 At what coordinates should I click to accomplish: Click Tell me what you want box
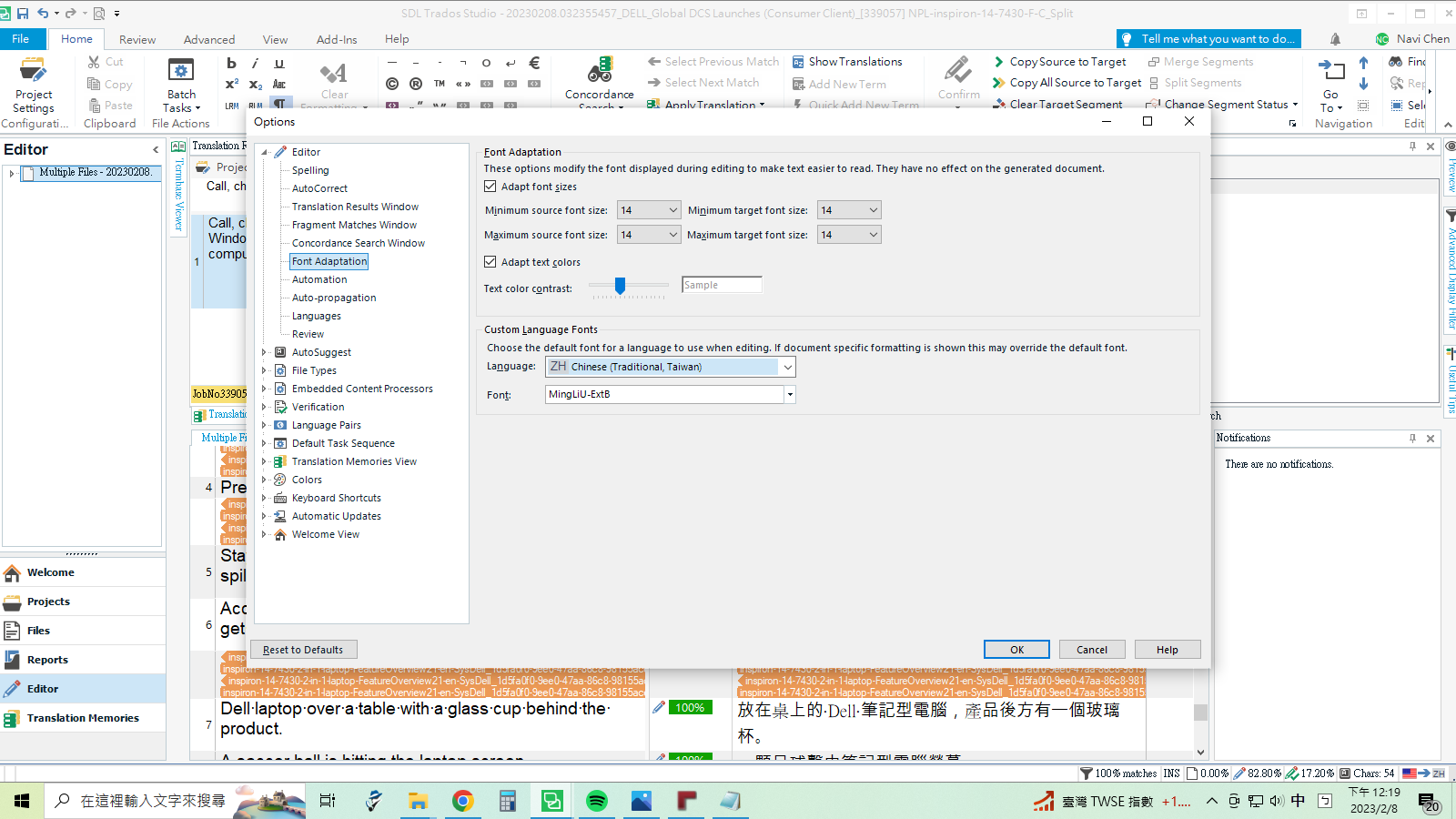[x=1208, y=39]
